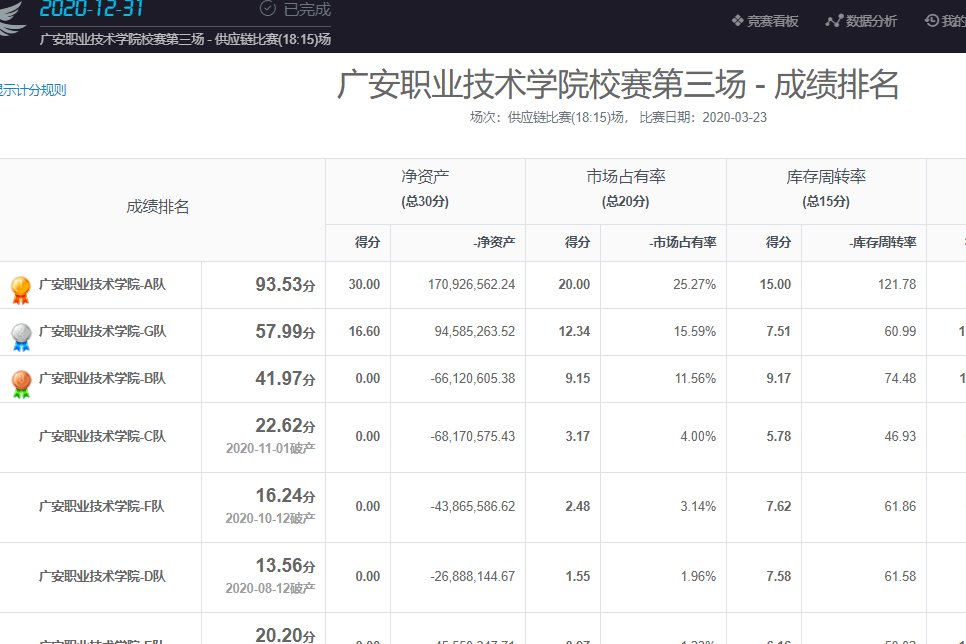Open the 显示计分规则 link
Screen dimensions: 966x644
coord(32,90)
